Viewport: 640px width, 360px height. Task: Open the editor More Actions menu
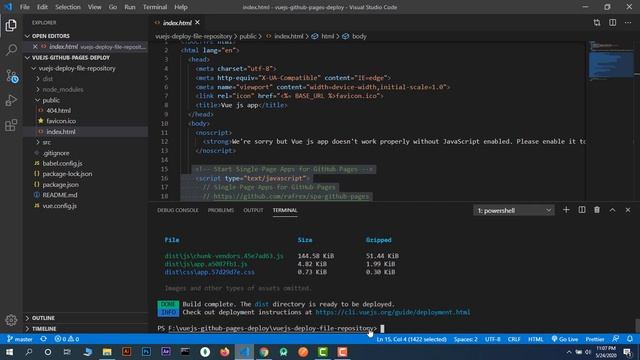628,22
